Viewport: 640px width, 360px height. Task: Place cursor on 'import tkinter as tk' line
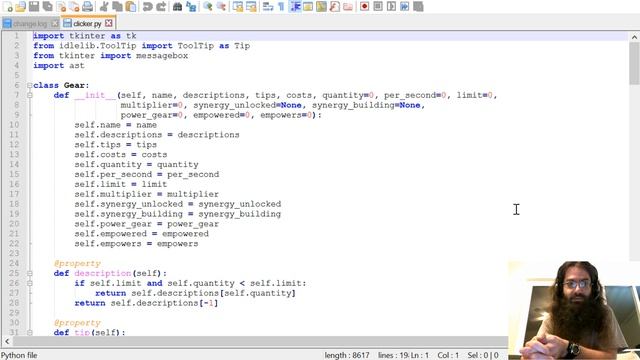pos(84,36)
